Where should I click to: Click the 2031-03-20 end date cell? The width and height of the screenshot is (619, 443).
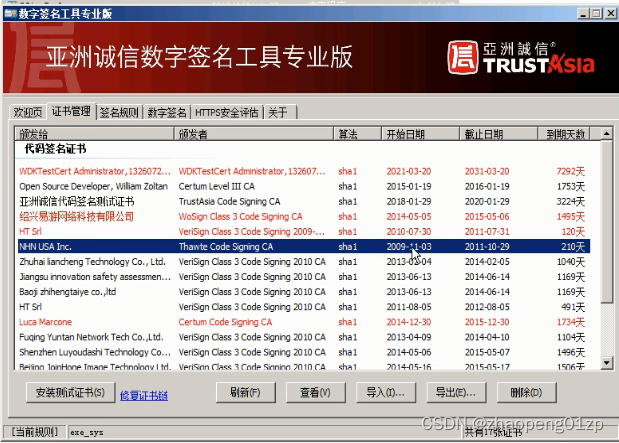[x=487, y=171]
